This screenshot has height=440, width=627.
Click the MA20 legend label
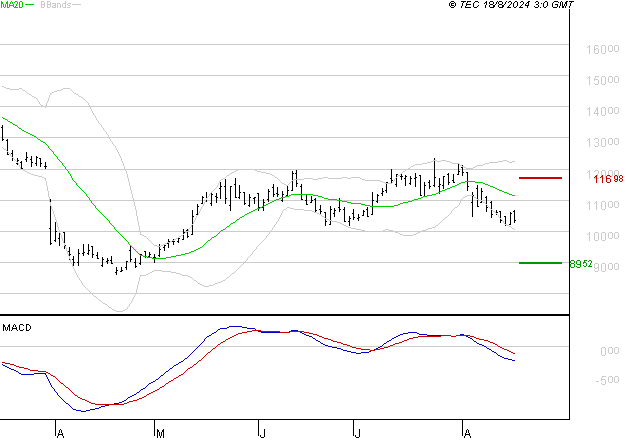click(12, 5)
